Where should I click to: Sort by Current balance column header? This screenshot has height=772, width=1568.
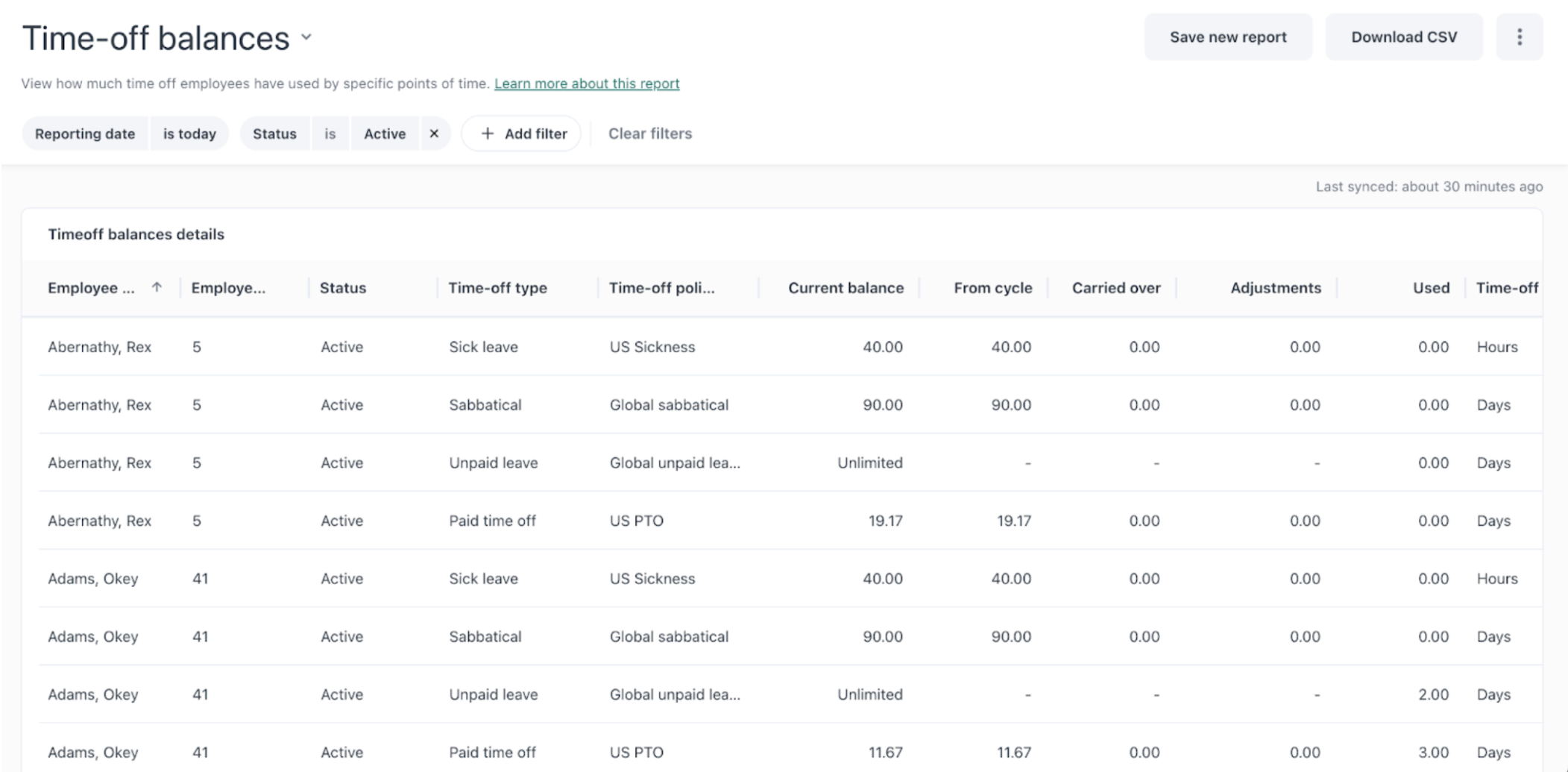[x=846, y=288]
